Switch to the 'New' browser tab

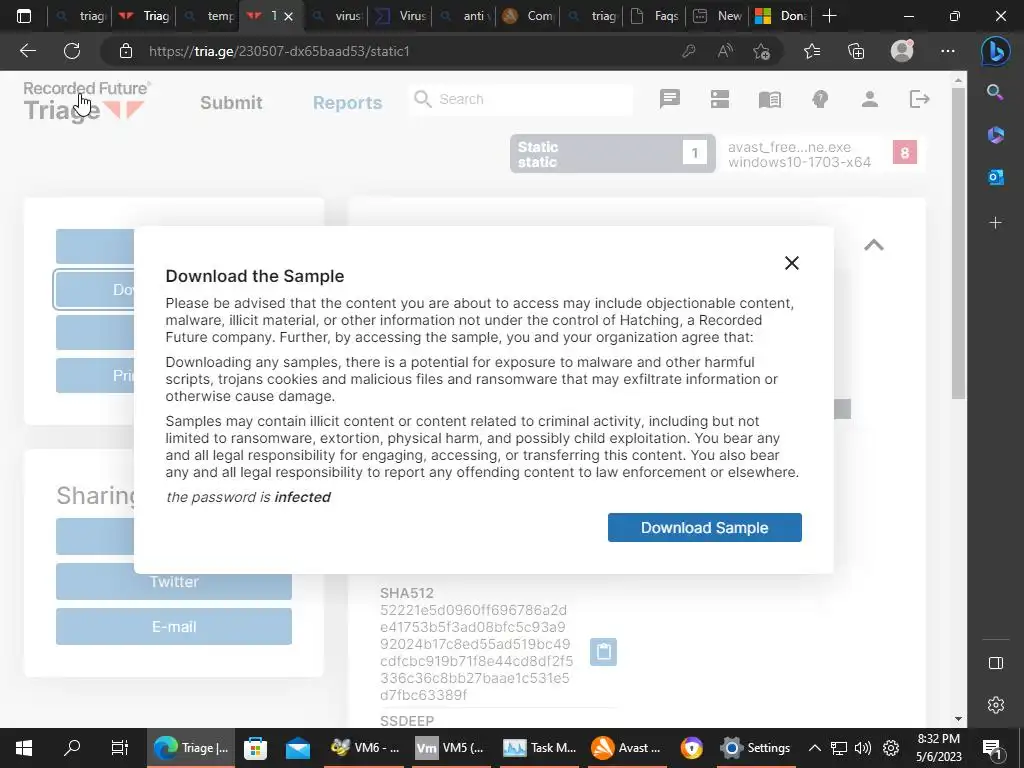[x=718, y=16]
